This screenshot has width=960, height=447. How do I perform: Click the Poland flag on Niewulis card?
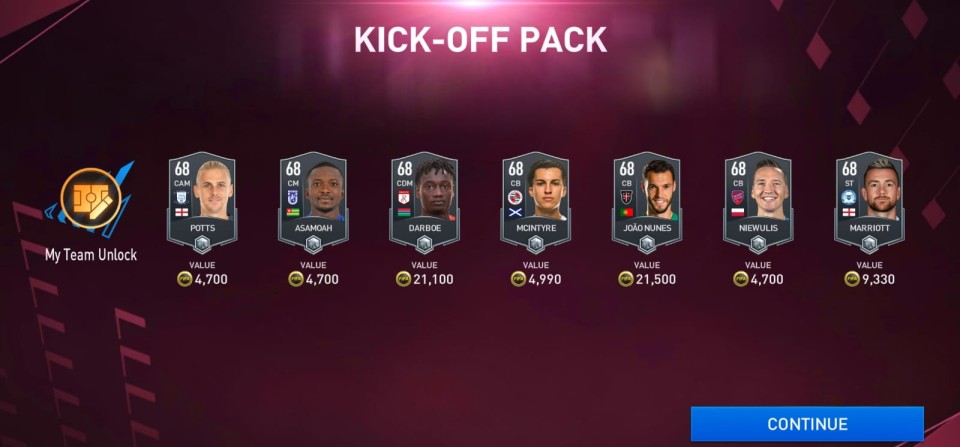pos(738,212)
